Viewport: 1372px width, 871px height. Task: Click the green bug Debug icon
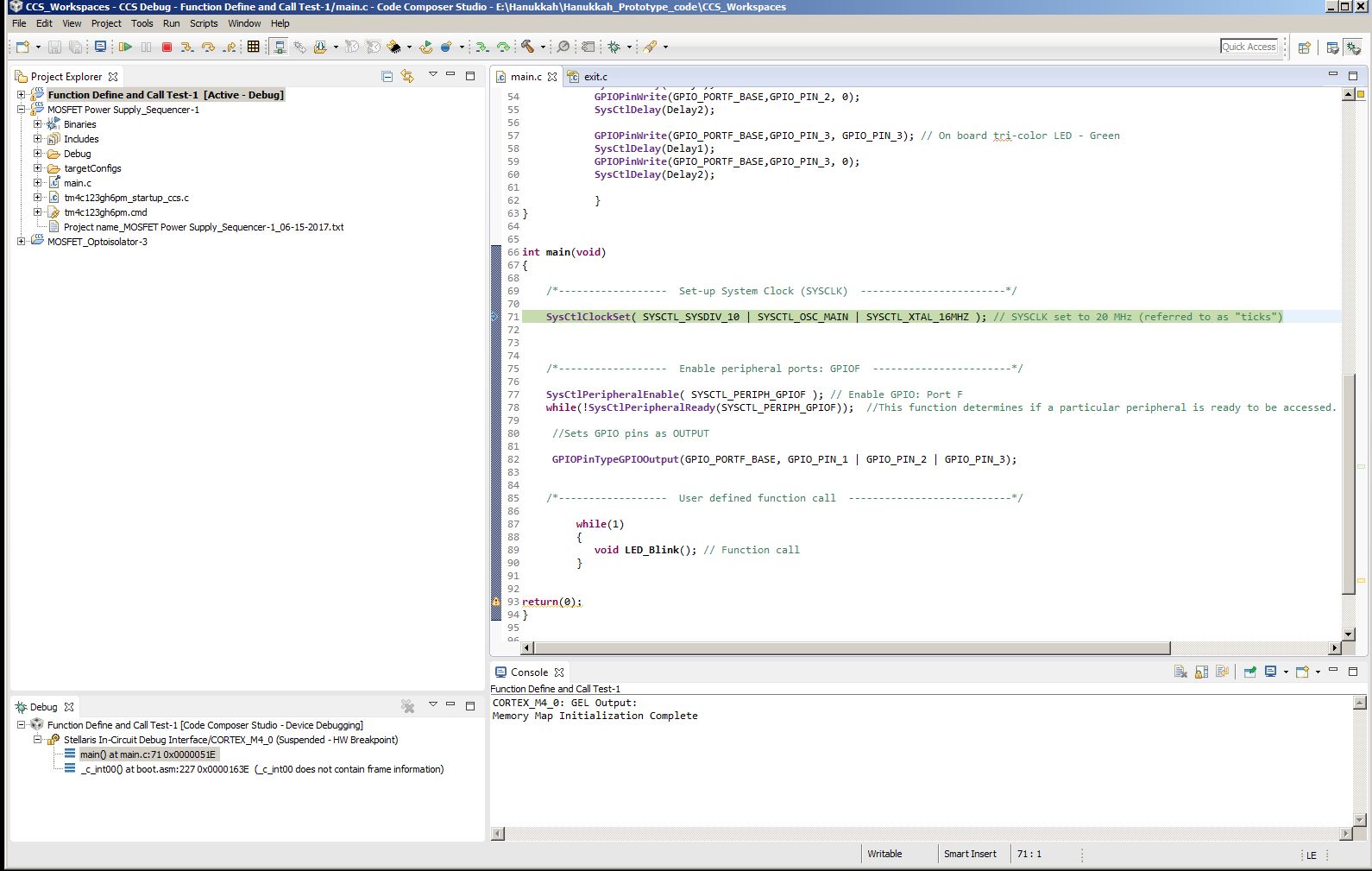(614, 47)
